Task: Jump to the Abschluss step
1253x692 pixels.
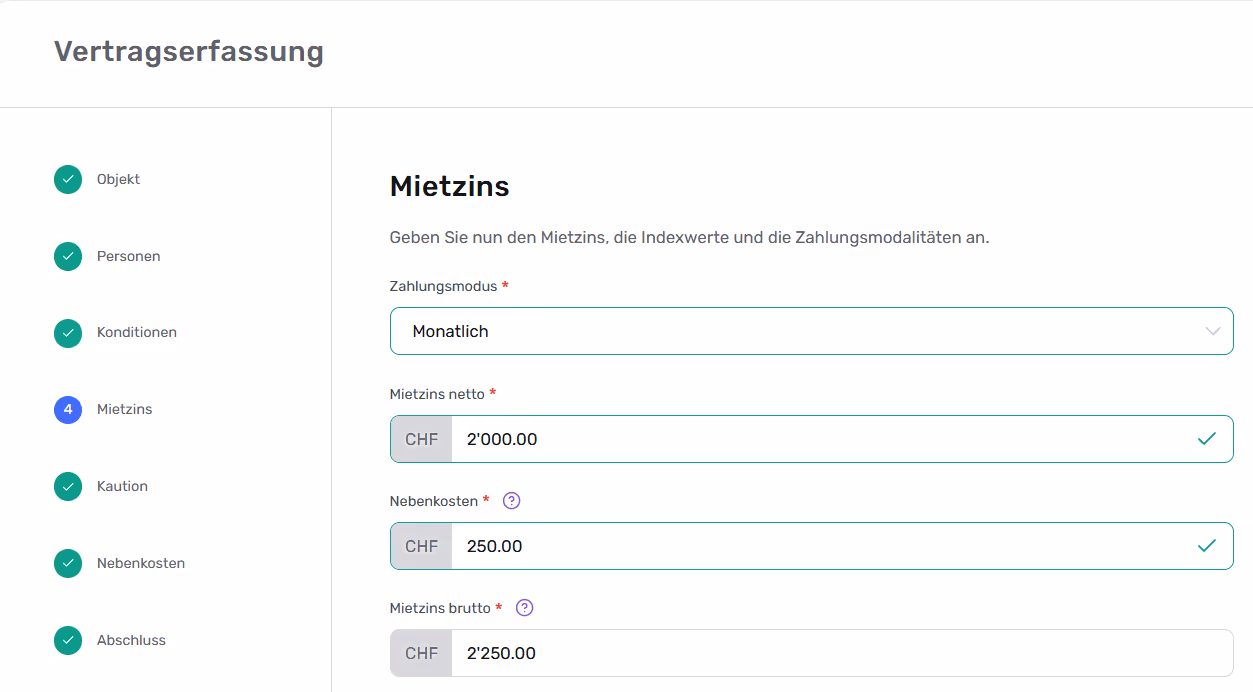Action: tap(131, 641)
